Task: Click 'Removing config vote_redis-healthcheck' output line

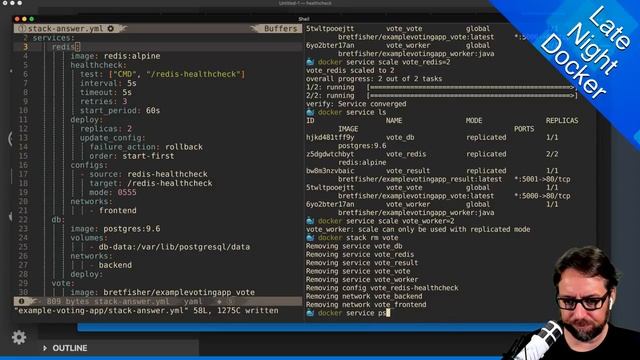Action: click(x=382, y=288)
